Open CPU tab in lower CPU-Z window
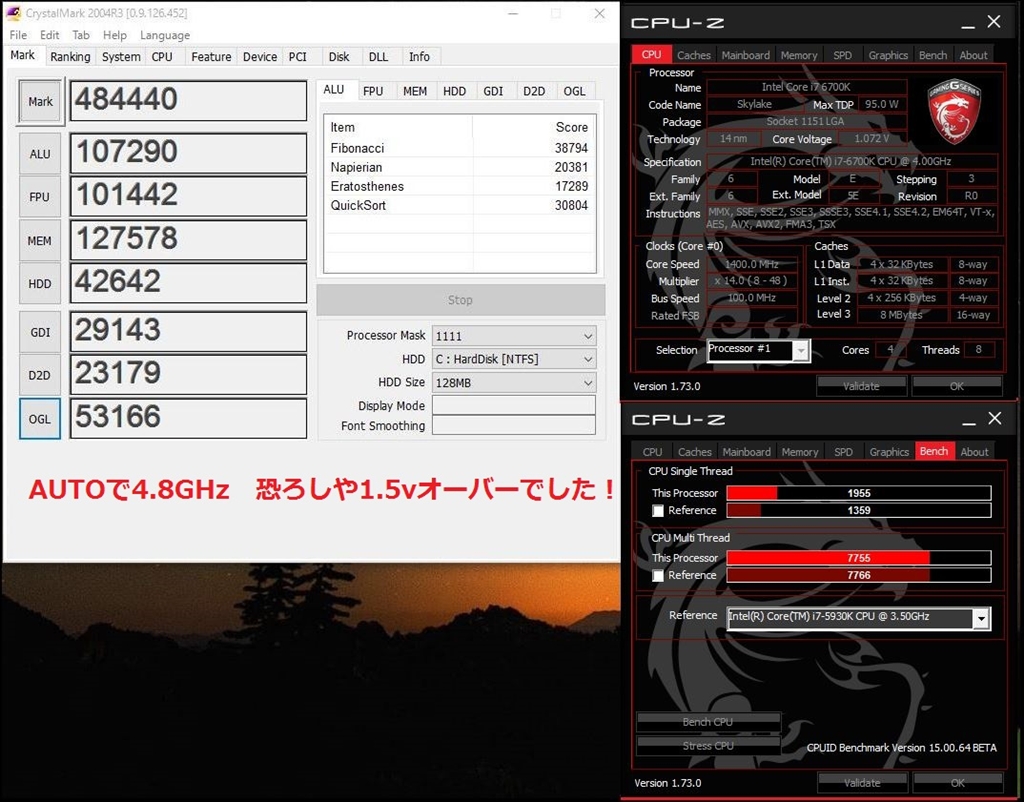 [652, 452]
